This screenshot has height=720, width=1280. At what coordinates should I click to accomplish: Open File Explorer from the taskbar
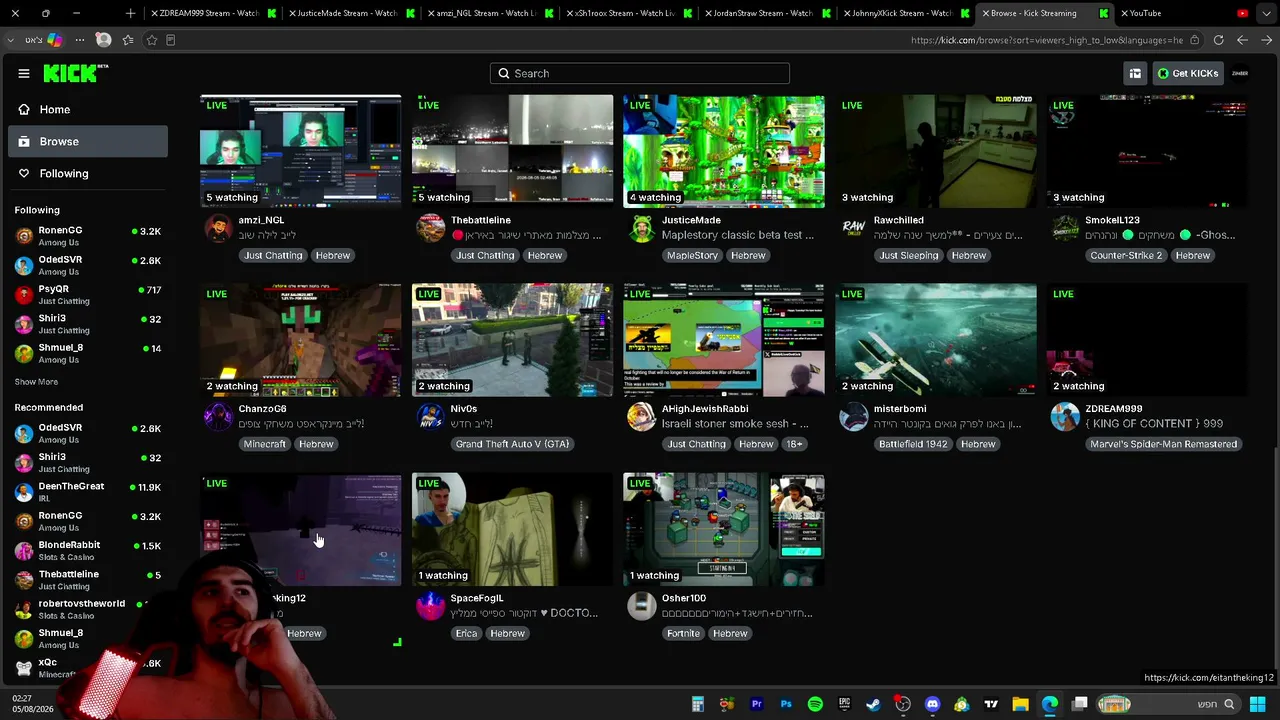tap(1021, 704)
